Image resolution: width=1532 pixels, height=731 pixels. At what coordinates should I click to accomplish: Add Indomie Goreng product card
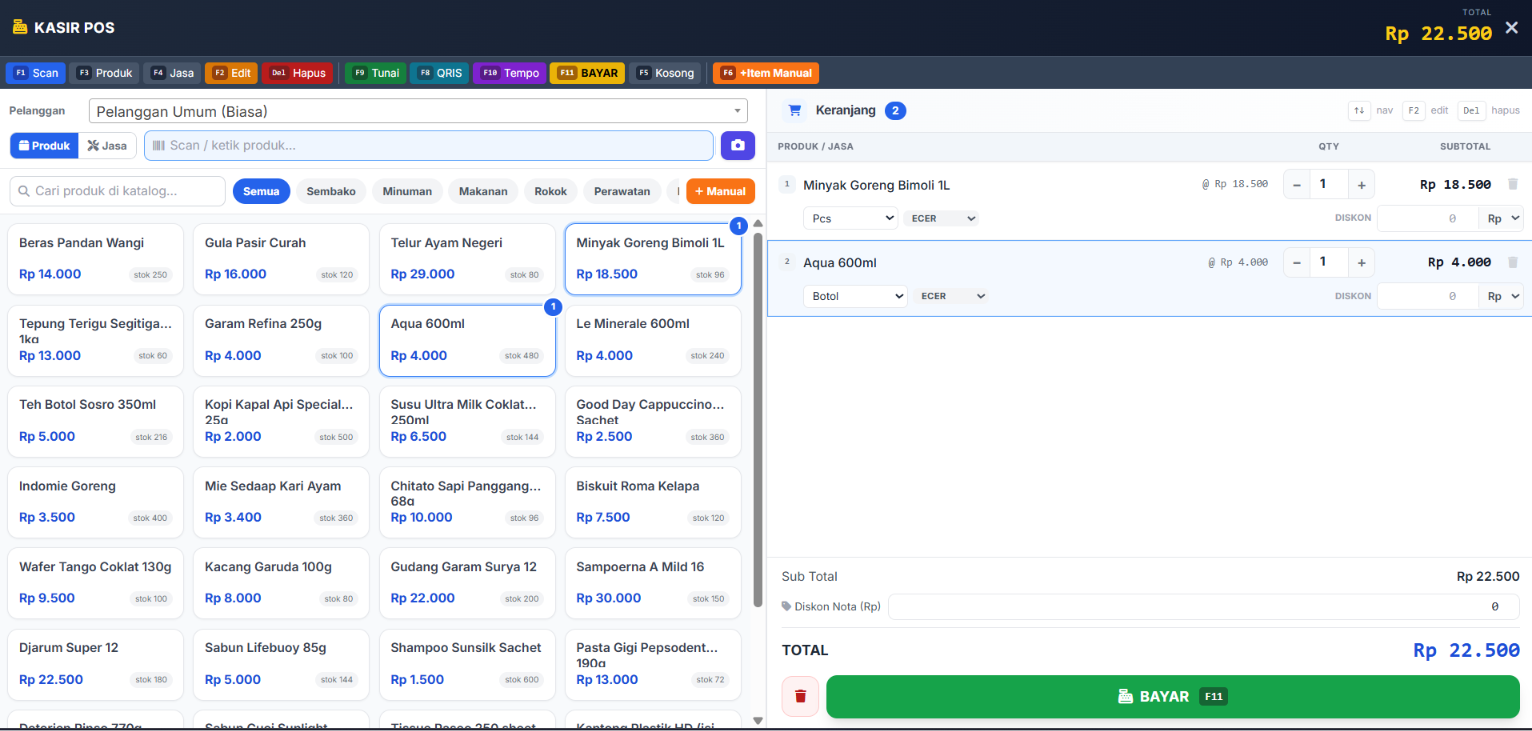point(95,502)
